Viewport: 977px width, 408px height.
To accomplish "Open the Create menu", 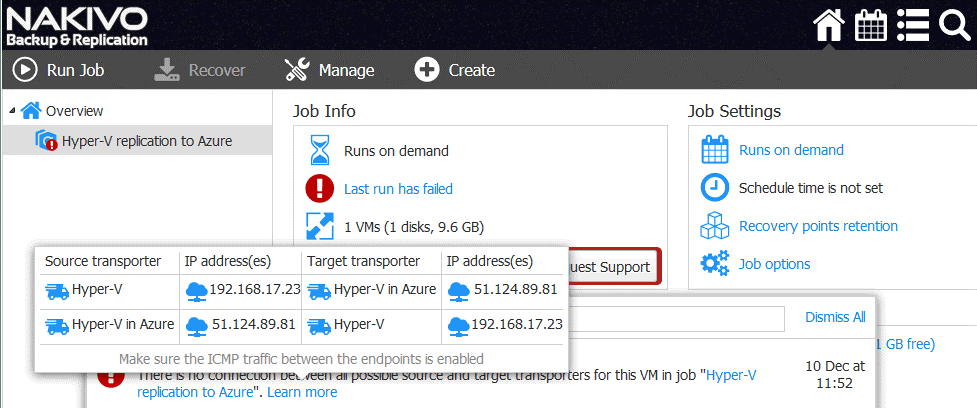I will (455, 70).
